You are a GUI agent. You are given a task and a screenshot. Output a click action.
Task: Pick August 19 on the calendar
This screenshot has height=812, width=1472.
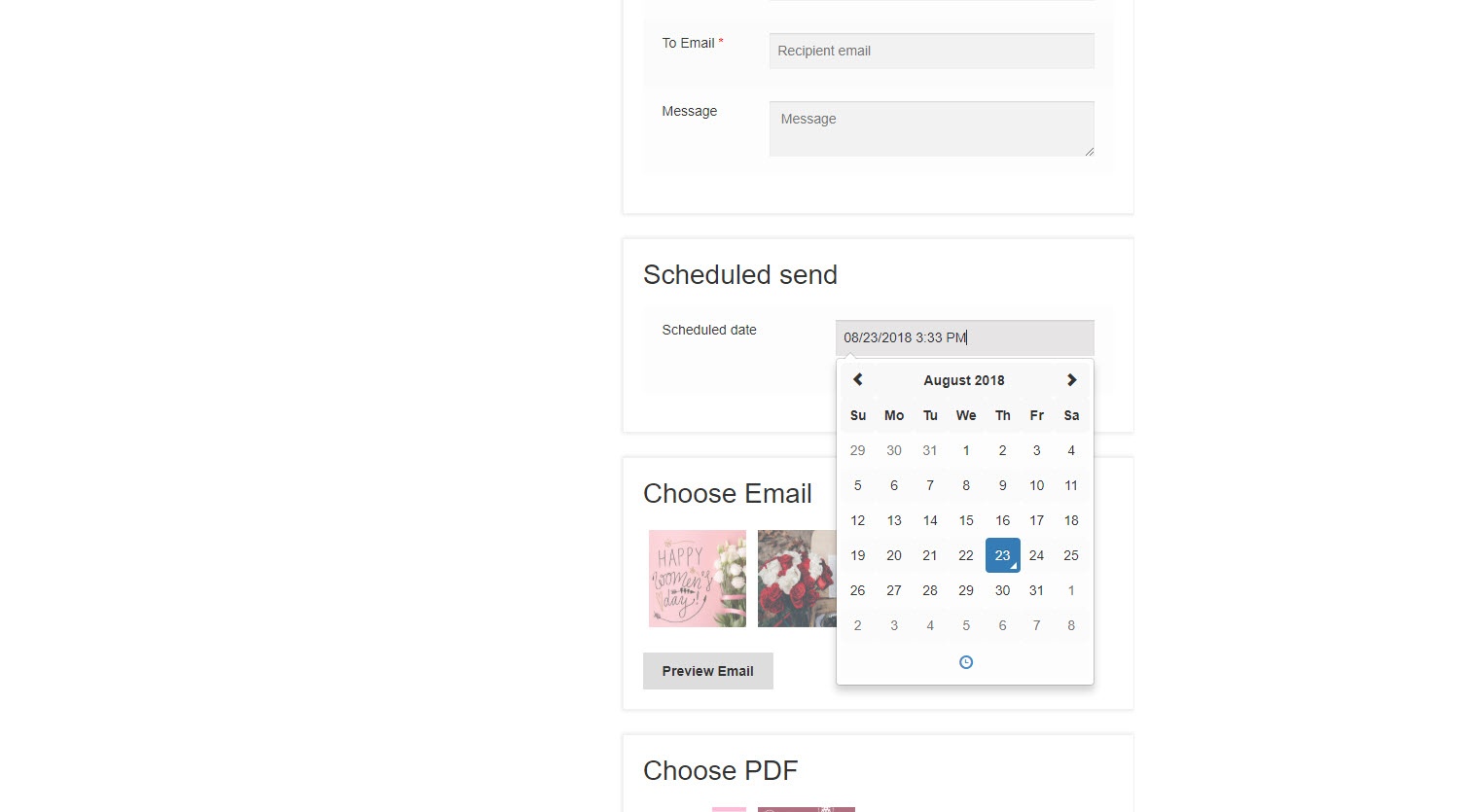pyautogui.click(x=857, y=555)
